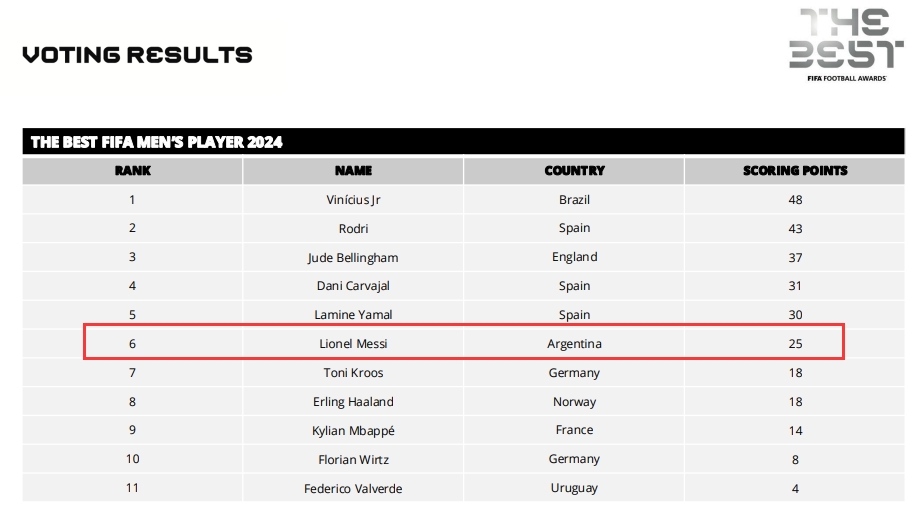Click Lamine Yamal's scoring points value 30
The height and width of the screenshot is (516, 923).
[795, 315]
